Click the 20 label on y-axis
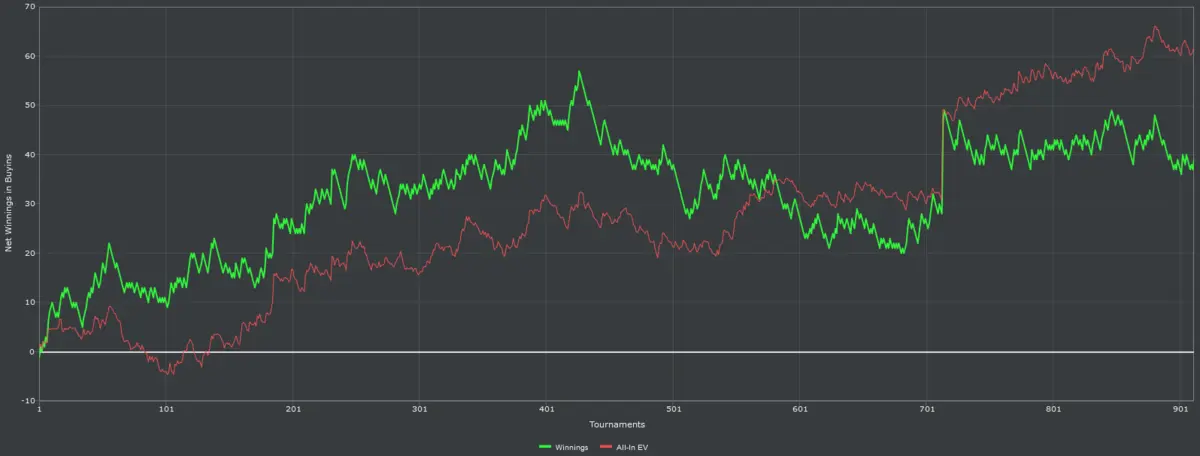 [x=29, y=253]
